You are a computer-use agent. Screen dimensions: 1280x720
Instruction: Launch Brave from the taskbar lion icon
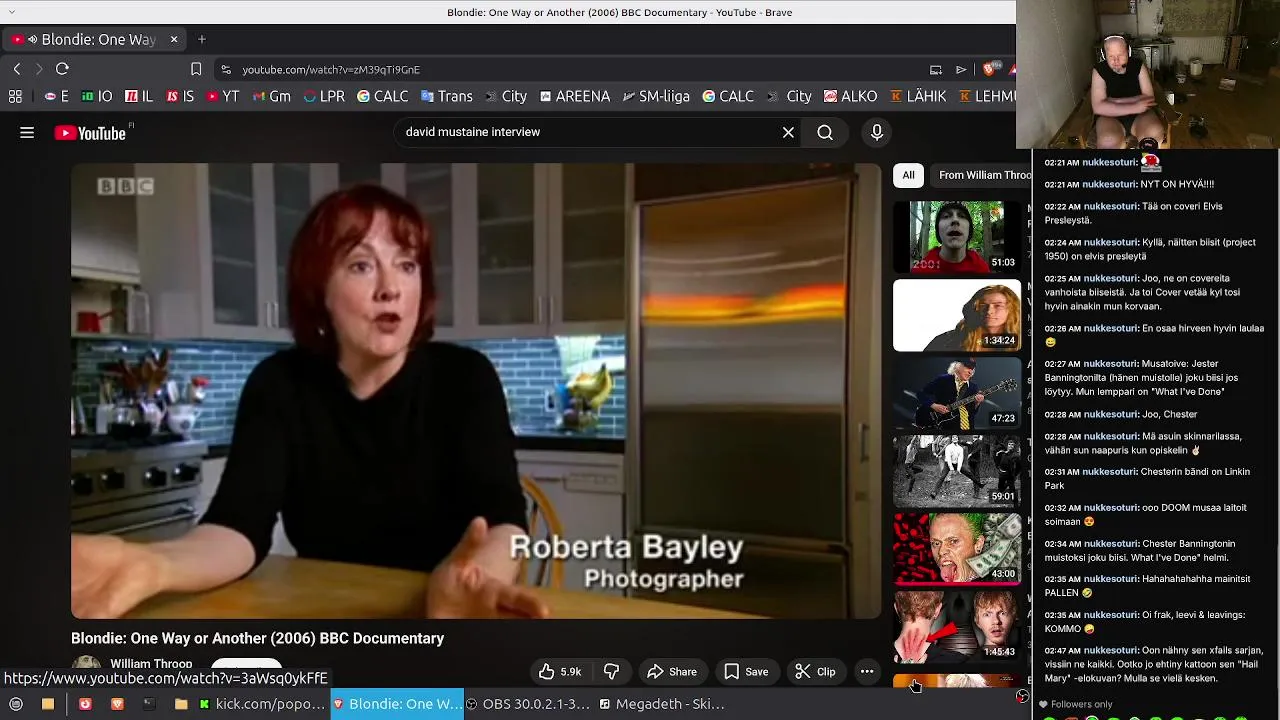point(117,704)
